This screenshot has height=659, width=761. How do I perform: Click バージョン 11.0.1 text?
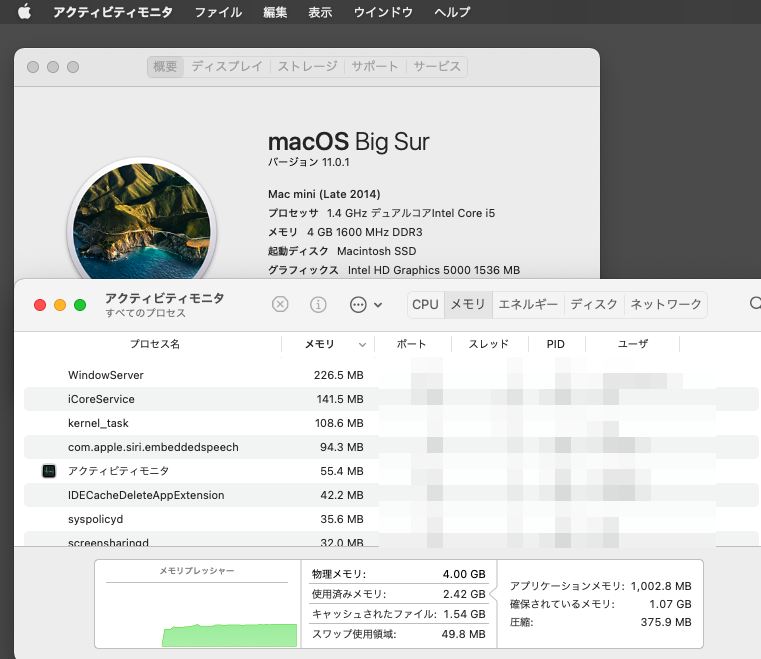click(x=309, y=162)
